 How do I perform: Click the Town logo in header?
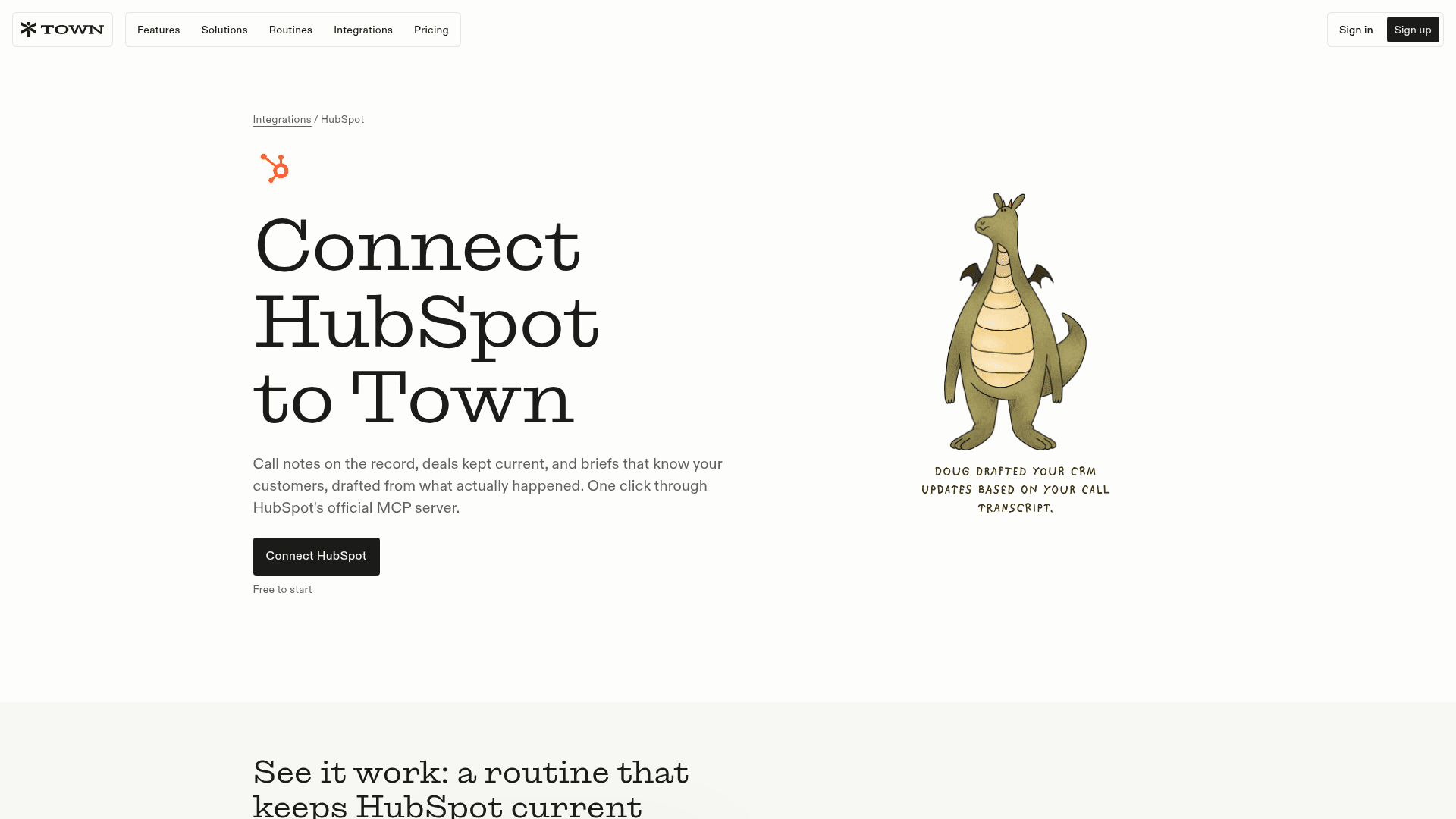[62, 30]
